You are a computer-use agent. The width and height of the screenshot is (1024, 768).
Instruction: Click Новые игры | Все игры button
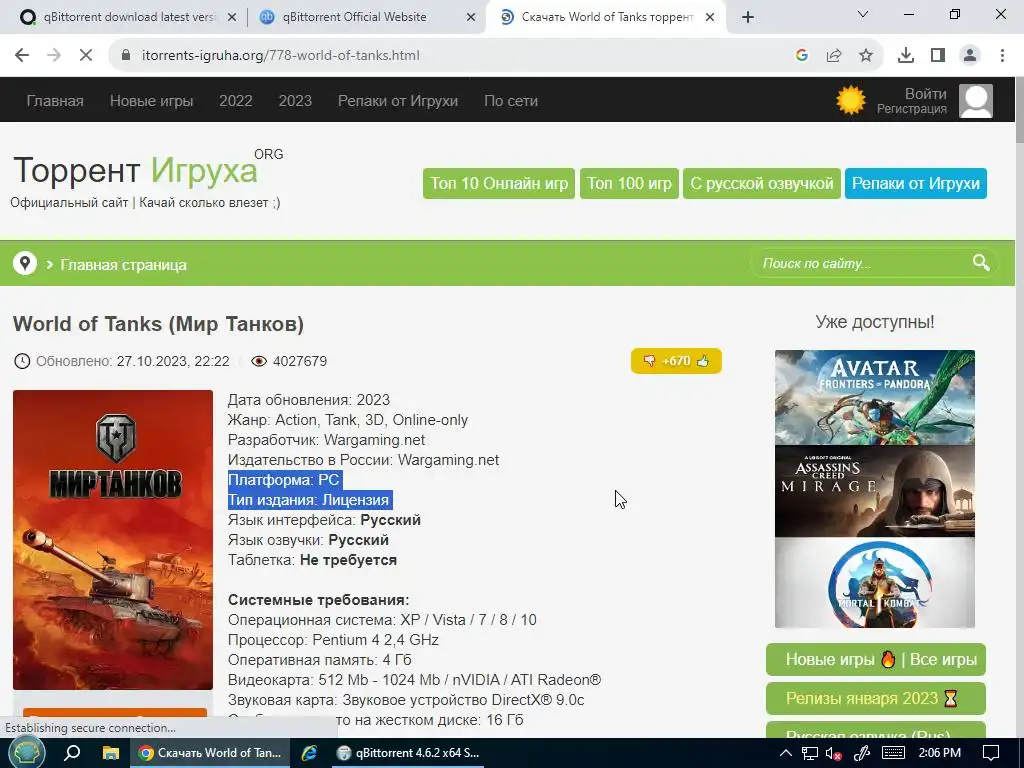pyautogui.click(x=876, y=660)
